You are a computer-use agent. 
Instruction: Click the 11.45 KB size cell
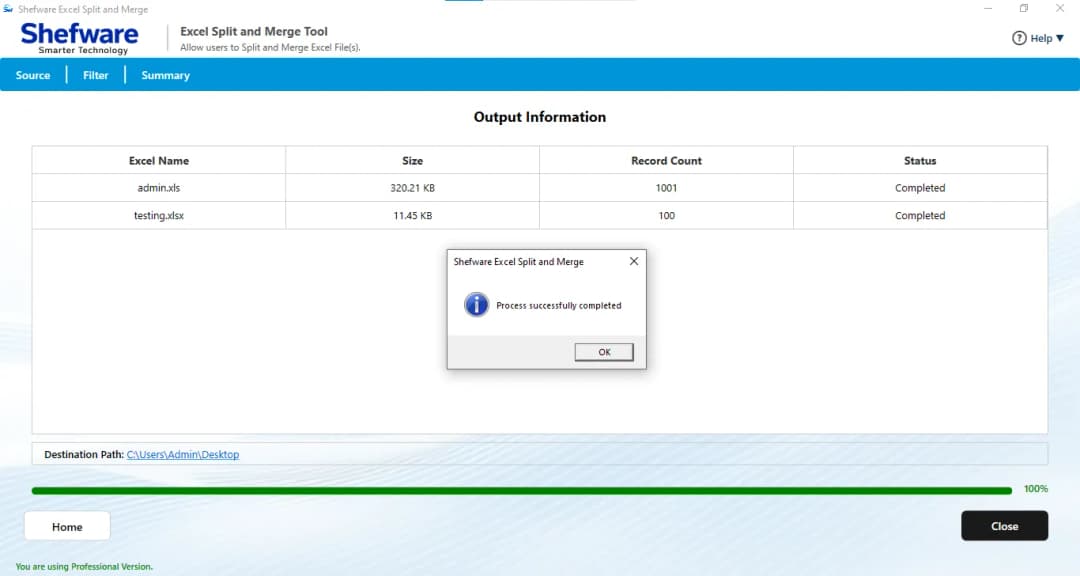point(413,215)
